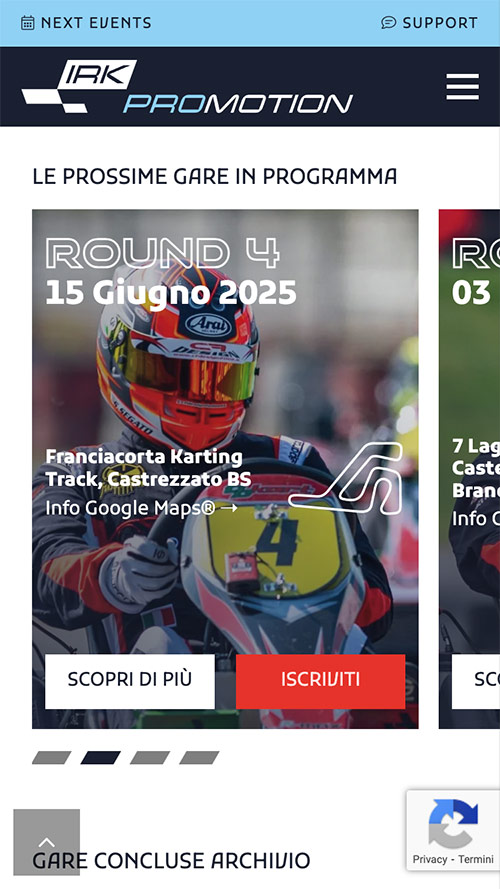This screenshot has height=889, width=500.
Task: Click Scopri di più for Round 4
Action: click(x=130, y=681)
